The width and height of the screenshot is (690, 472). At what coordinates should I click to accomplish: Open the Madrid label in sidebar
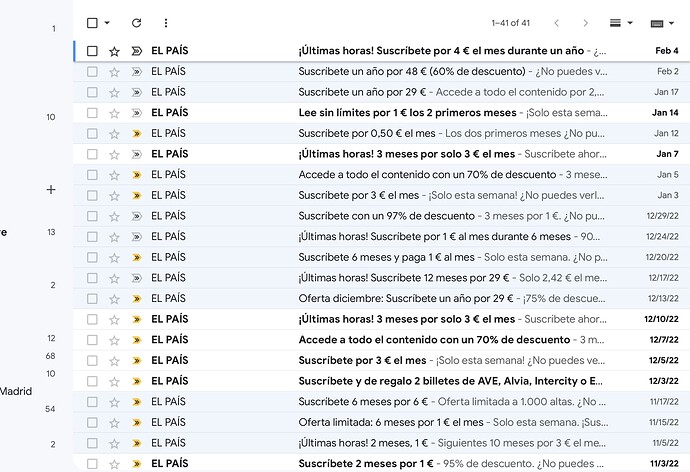coord(16,392)
